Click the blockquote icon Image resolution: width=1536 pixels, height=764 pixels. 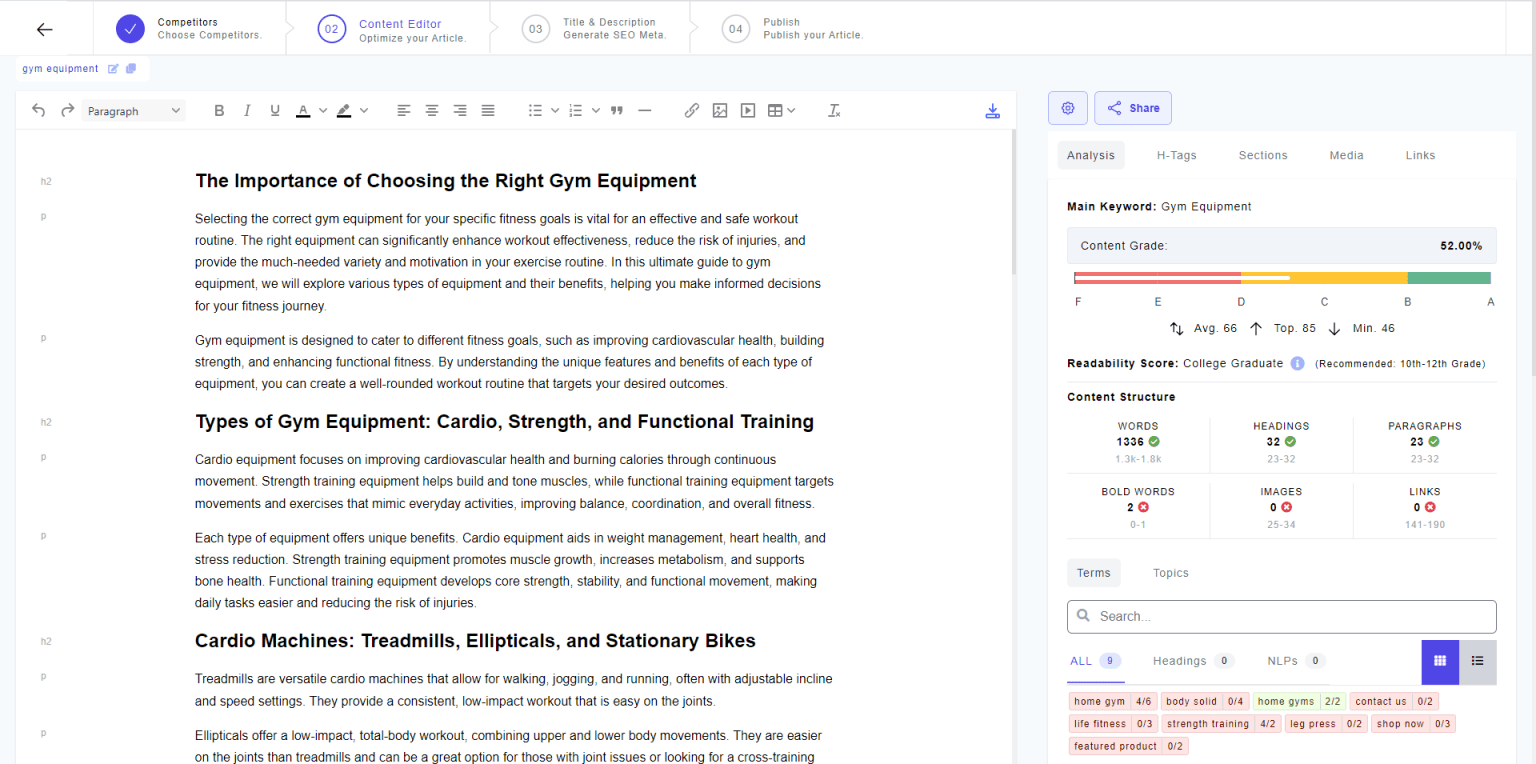pyautogui.click(x=616, y=111)
